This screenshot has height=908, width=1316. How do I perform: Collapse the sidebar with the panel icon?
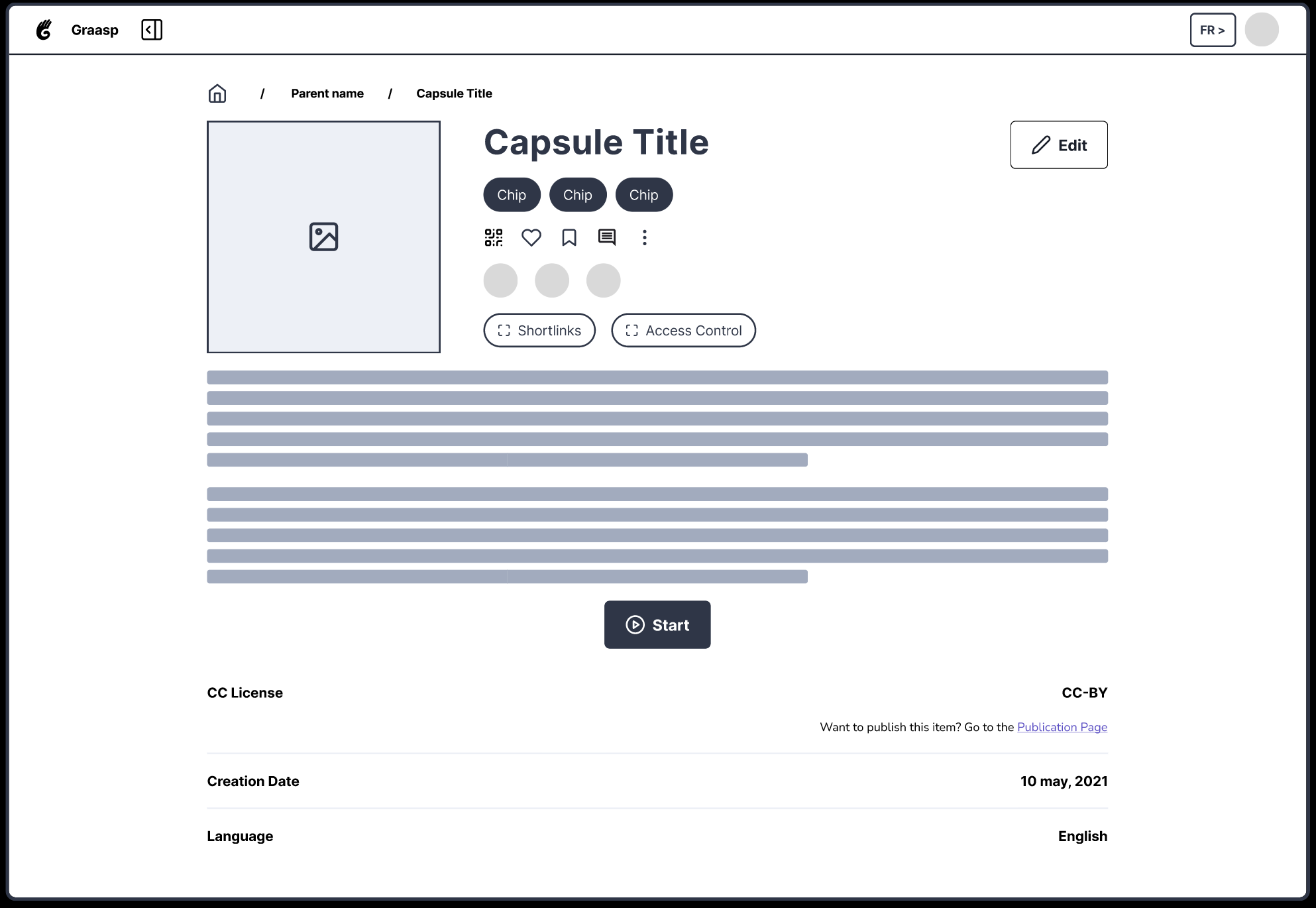click(151, 29)
